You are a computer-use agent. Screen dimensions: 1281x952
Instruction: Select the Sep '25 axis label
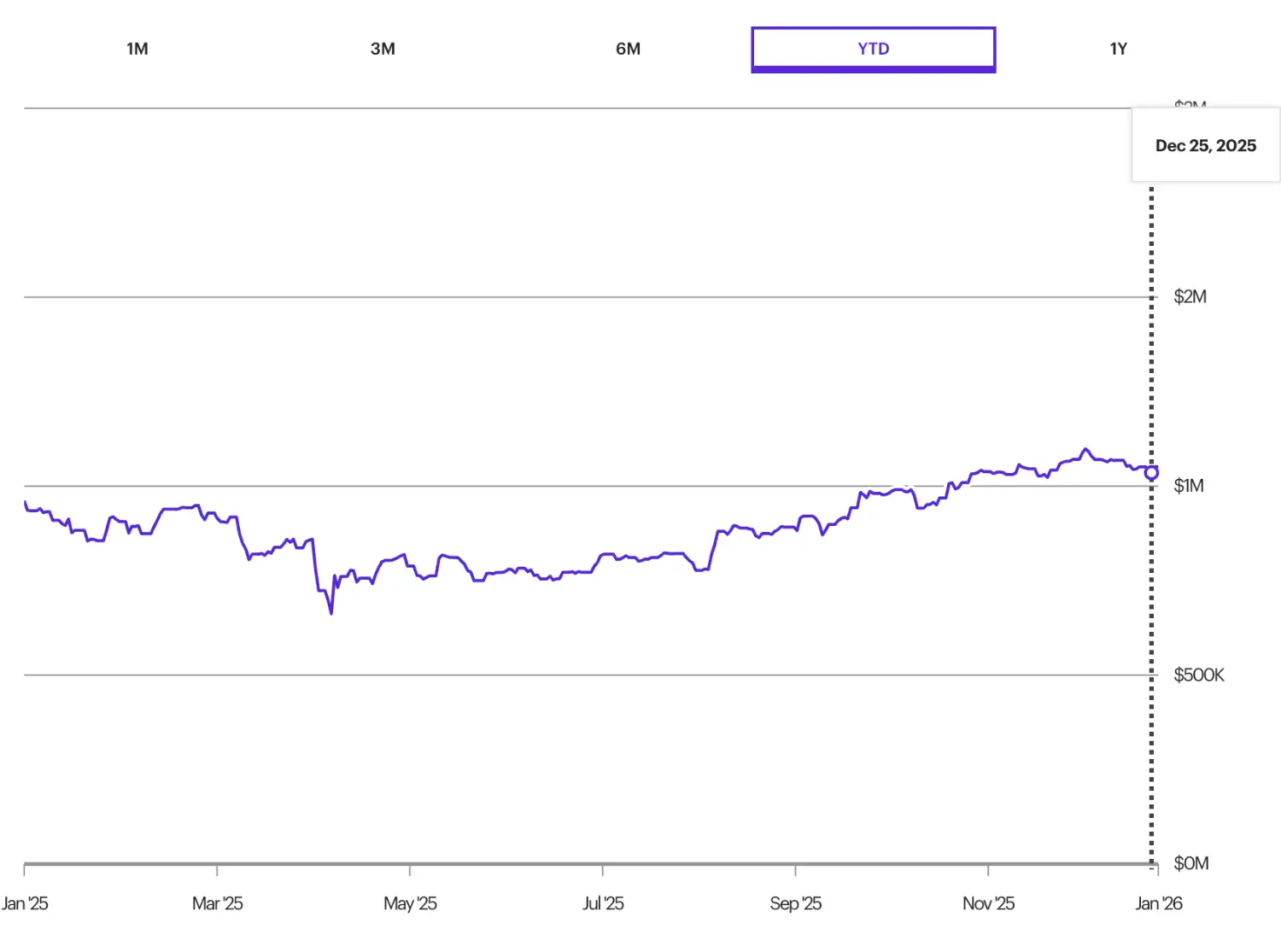coord(795,903)
